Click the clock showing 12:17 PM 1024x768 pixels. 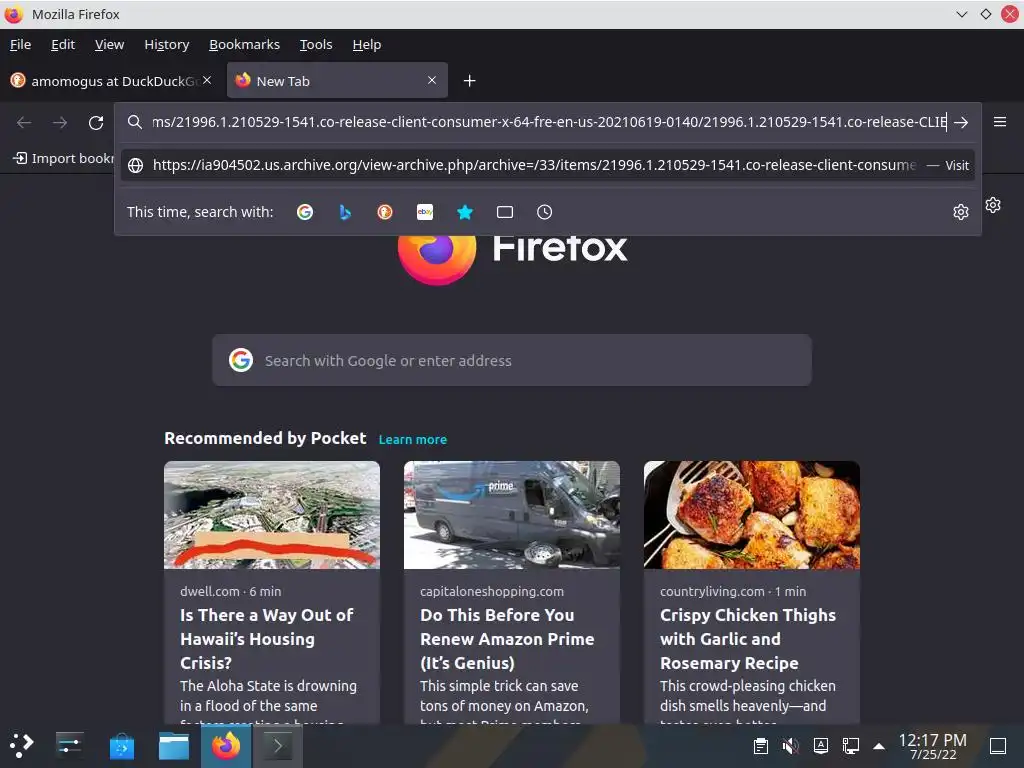pyautogui.click(x=933, y=746)
